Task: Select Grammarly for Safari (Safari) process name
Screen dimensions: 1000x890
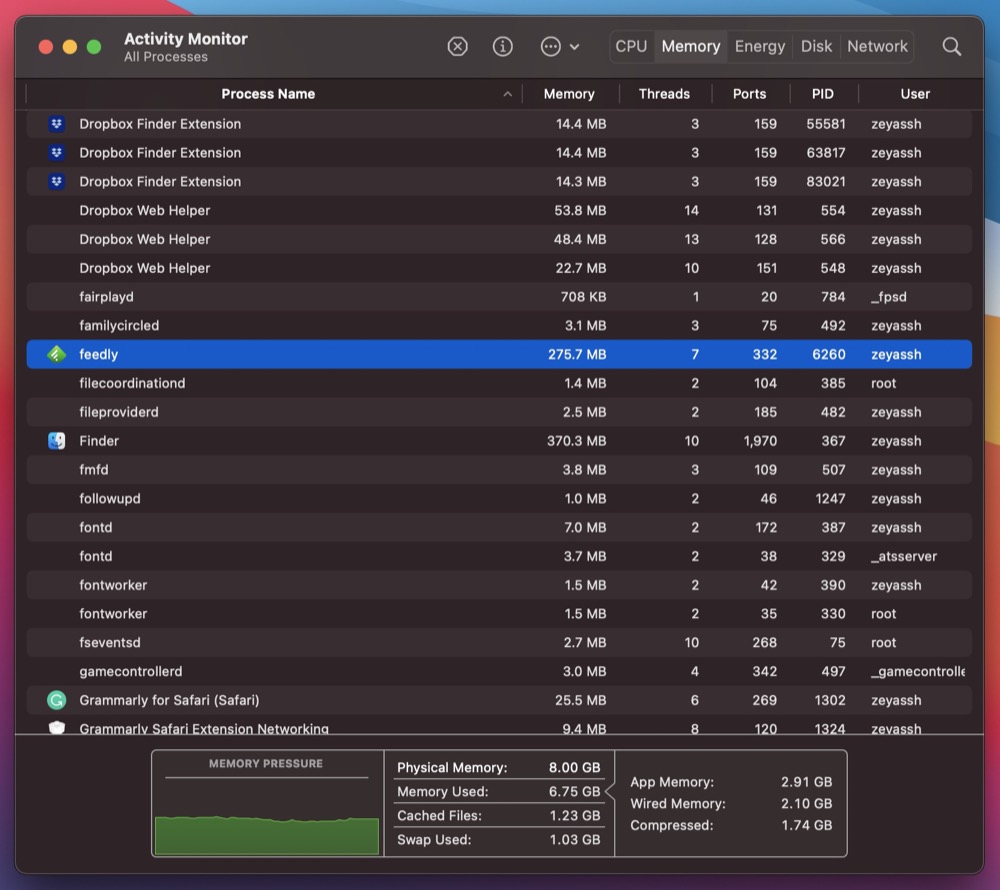Action: point(169,700)
